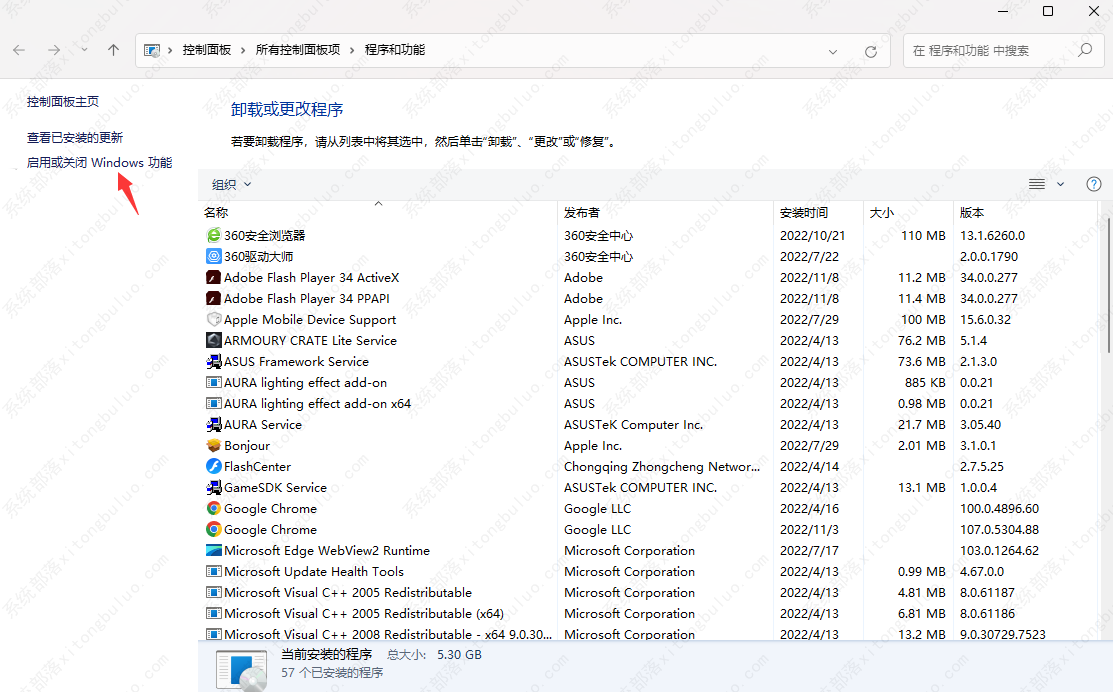The height and width of the screenshot is (692, 1113).
Task: Sort list by 发布者 column header
Action: click(582, 212)
